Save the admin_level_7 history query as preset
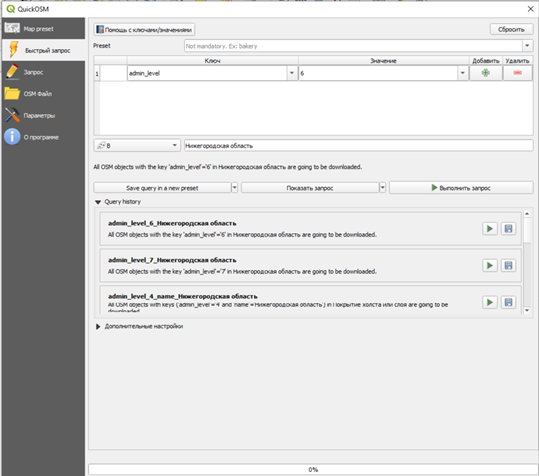539x476 pixels. [508, 265]
